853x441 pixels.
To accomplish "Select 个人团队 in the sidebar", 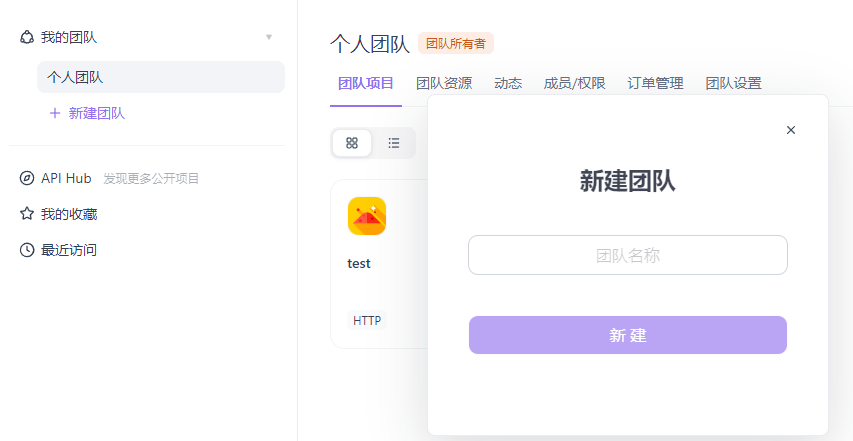I will (x=160, y=77).
